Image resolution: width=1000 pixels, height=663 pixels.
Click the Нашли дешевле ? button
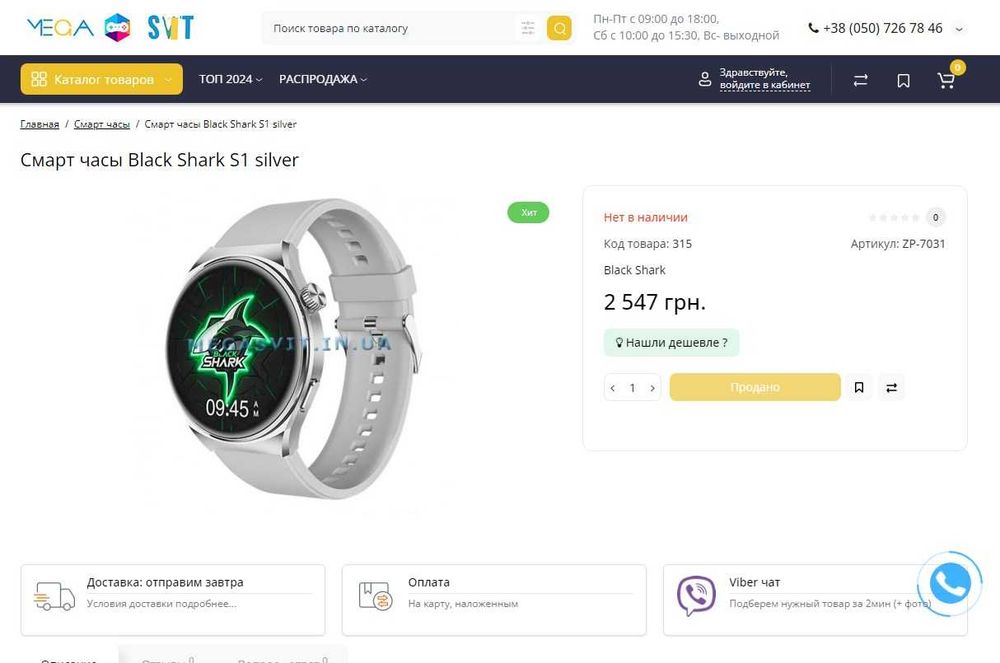pos(671,342)
